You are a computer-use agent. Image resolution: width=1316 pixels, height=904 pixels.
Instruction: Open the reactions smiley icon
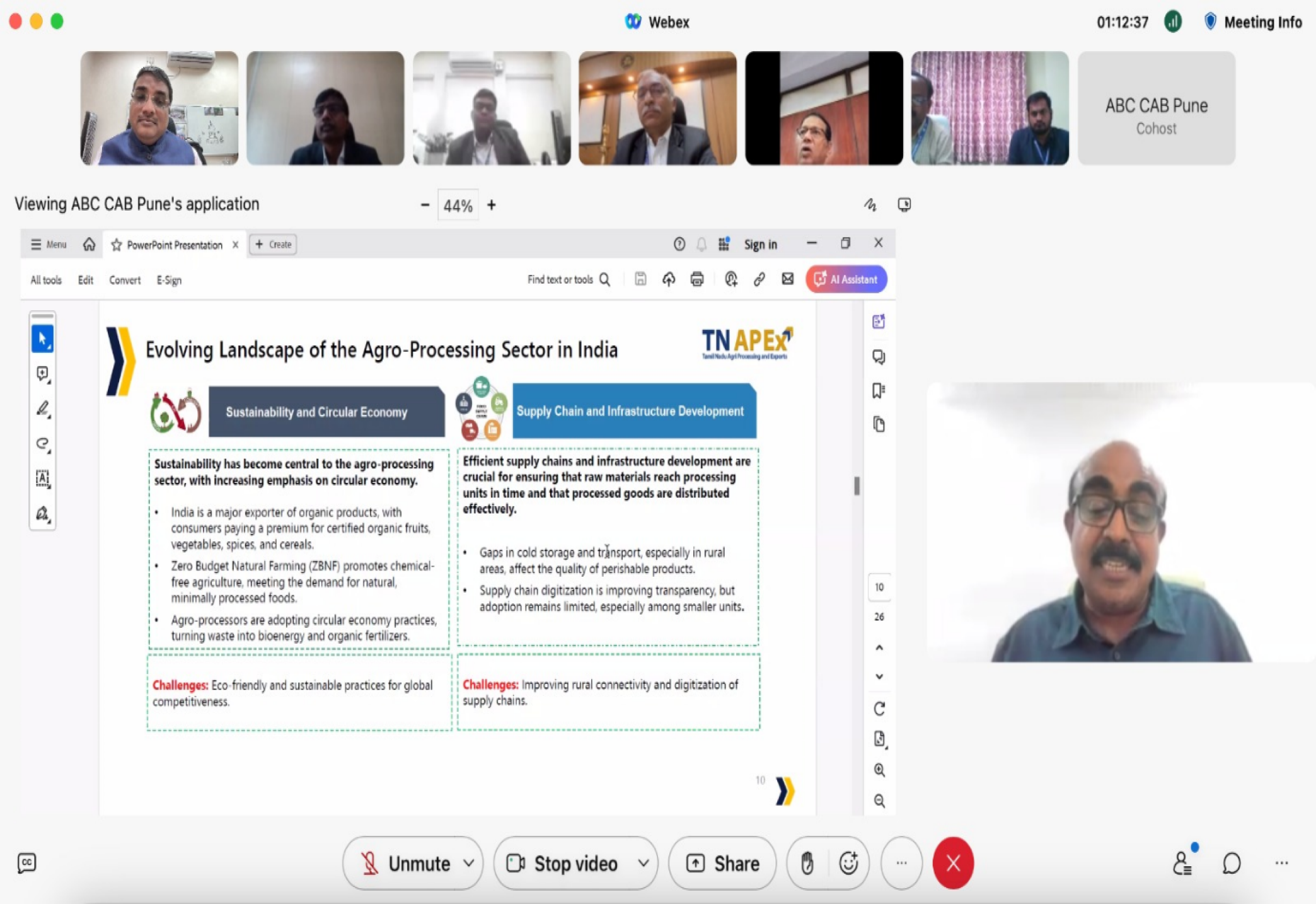848,863
